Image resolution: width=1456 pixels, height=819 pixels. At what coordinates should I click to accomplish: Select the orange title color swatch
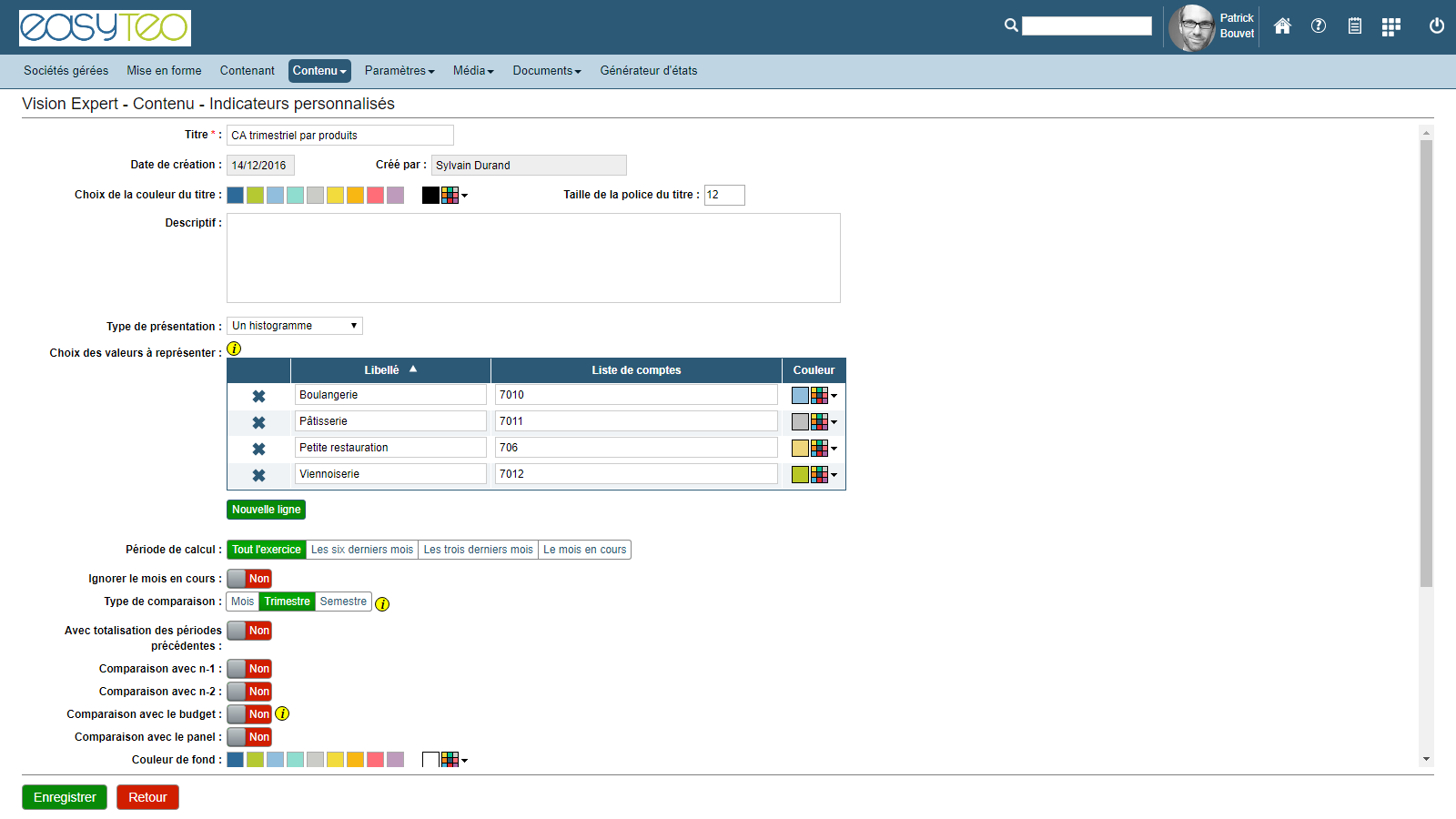click(355, 196)
